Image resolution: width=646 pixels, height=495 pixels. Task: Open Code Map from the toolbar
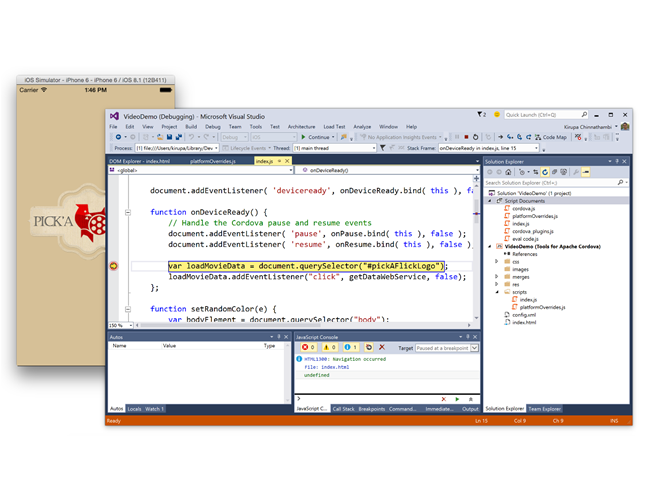point(551,137)
